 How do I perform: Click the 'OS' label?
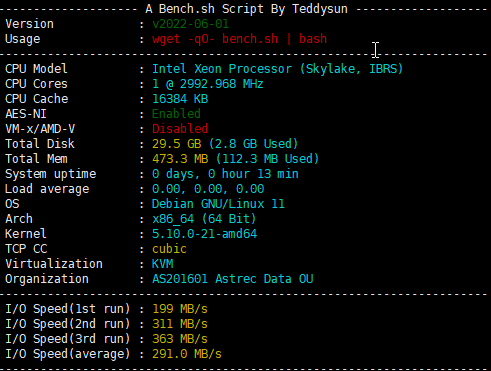tap(12, 204)
